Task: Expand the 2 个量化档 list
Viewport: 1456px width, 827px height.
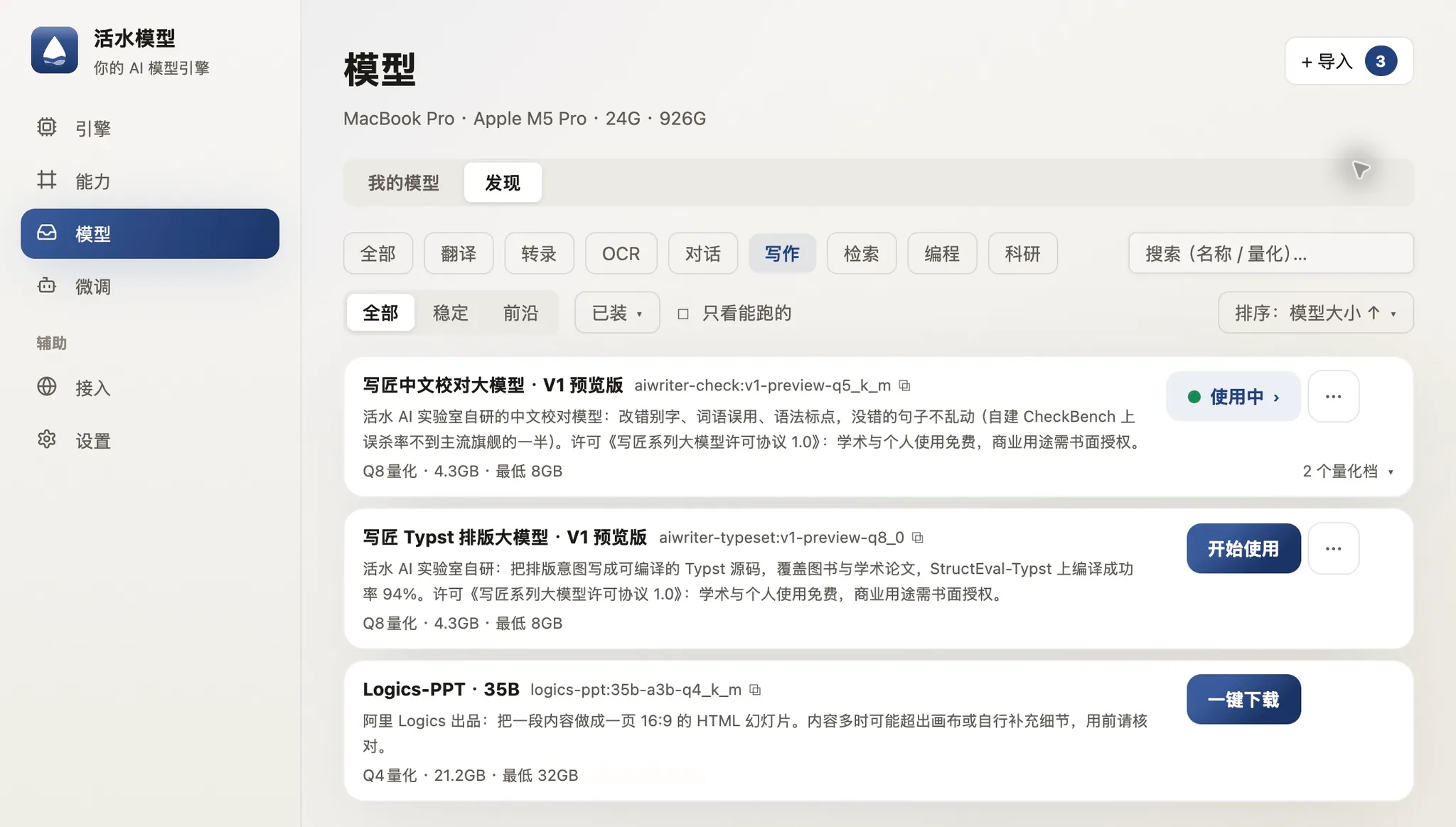Action: point(1348,471)
